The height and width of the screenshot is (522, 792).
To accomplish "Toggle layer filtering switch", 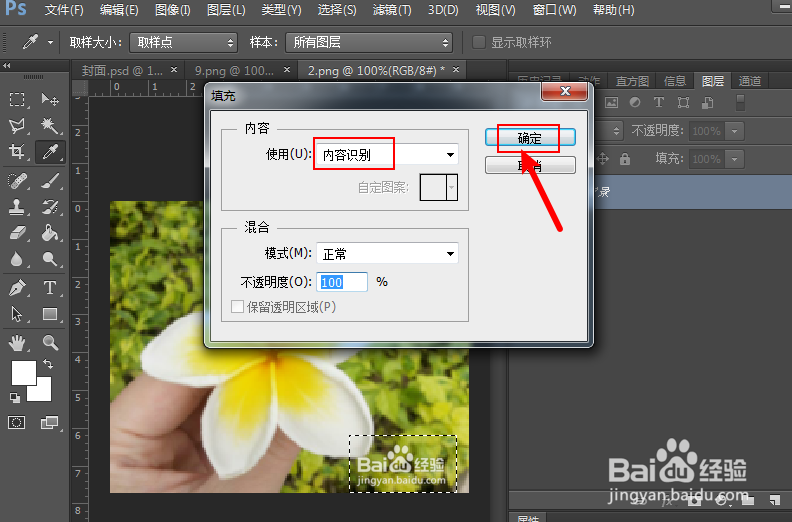I will click(740, 103).
